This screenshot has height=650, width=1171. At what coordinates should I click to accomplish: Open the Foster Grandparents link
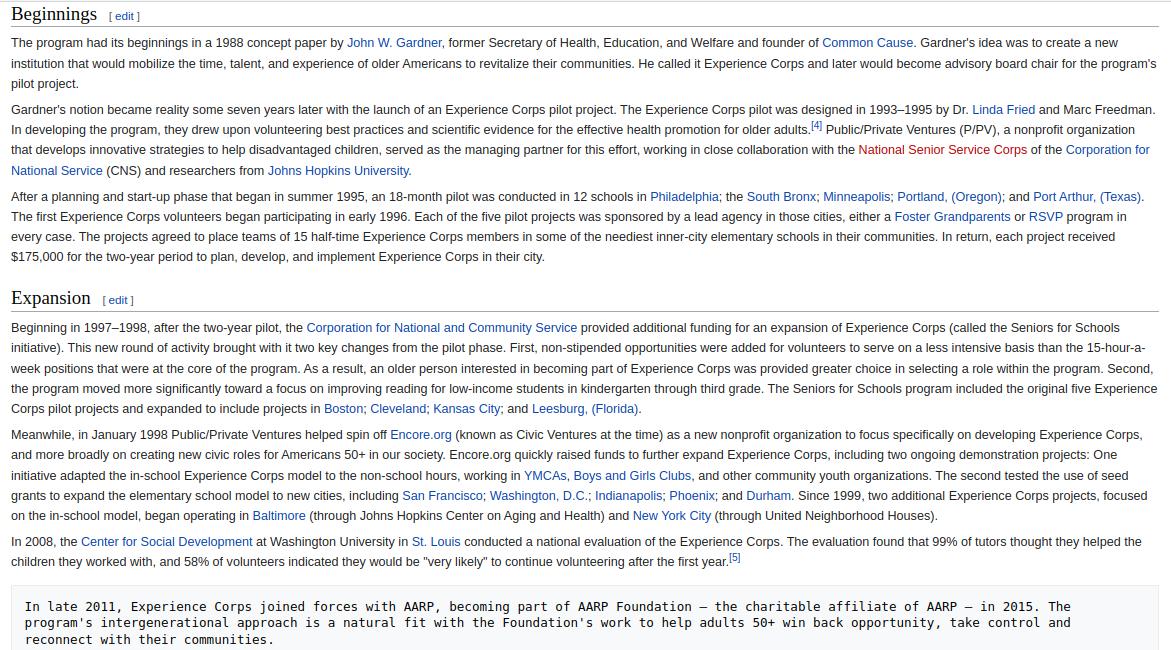click(x=952, y=217)
